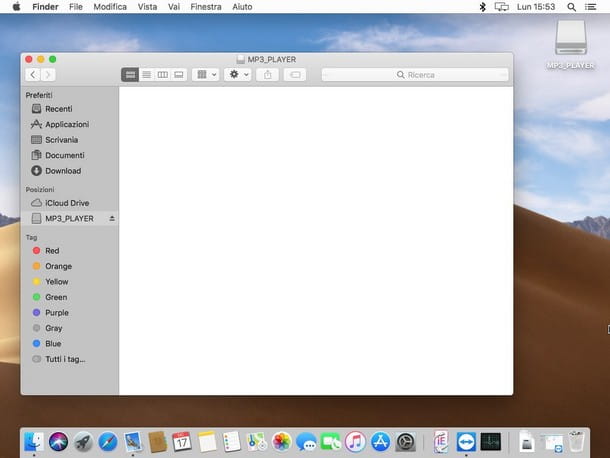Switch to column view in toolbar
This screenshot has height=458, width=610.
coord(163,75)
